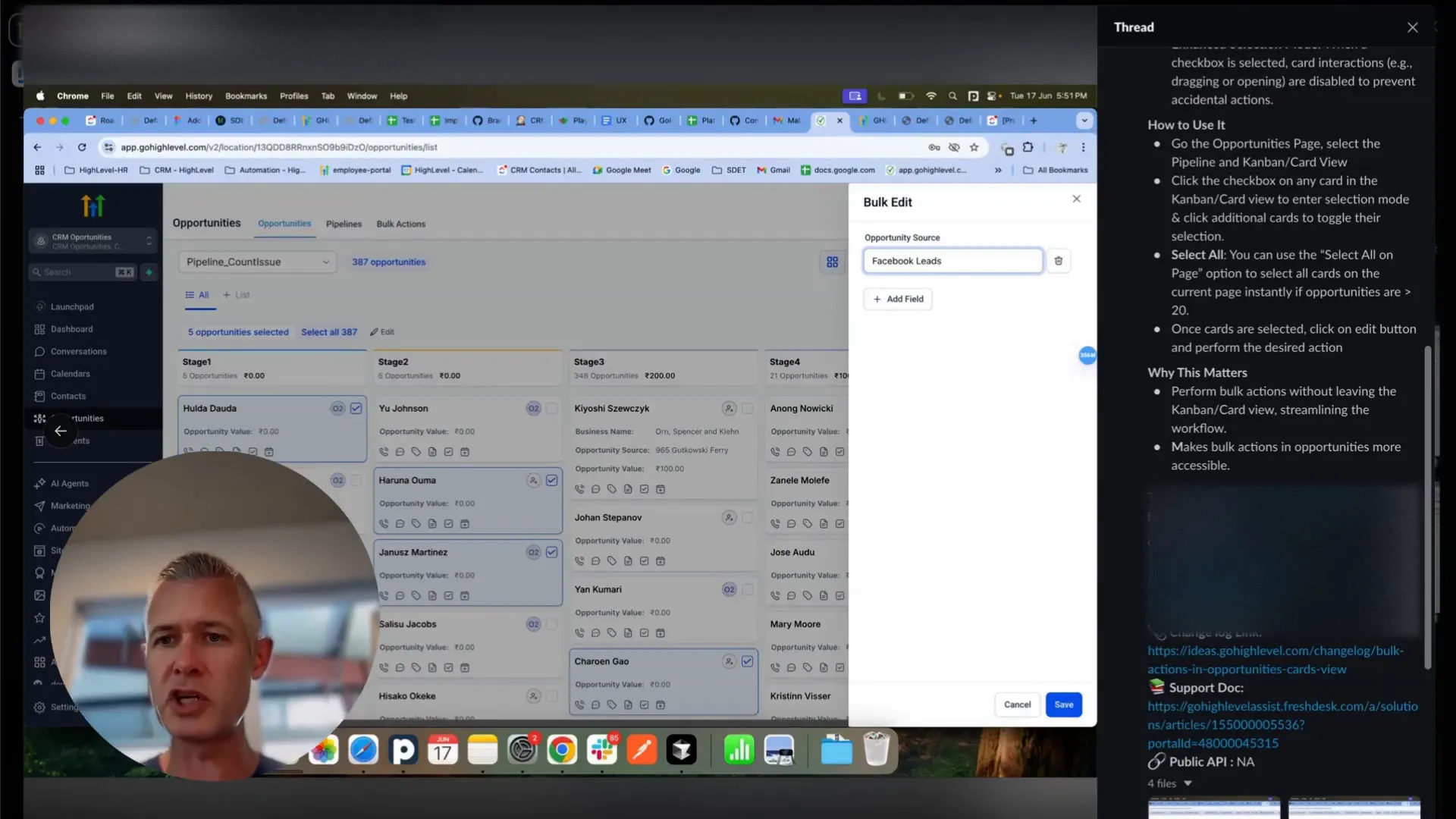Open the Bookmarks menu in the menu bar
This screenshot has width=1456, height=819.
(x=246, y=96)
